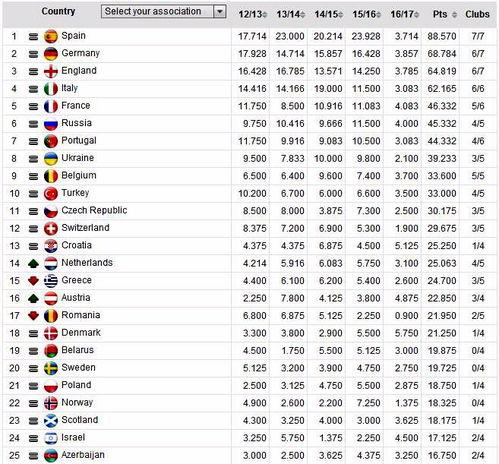Screen dimensions: 499x464
Task: Sort by the 14/15 season column
Action: pyautogui.click(x=328, y=14)
